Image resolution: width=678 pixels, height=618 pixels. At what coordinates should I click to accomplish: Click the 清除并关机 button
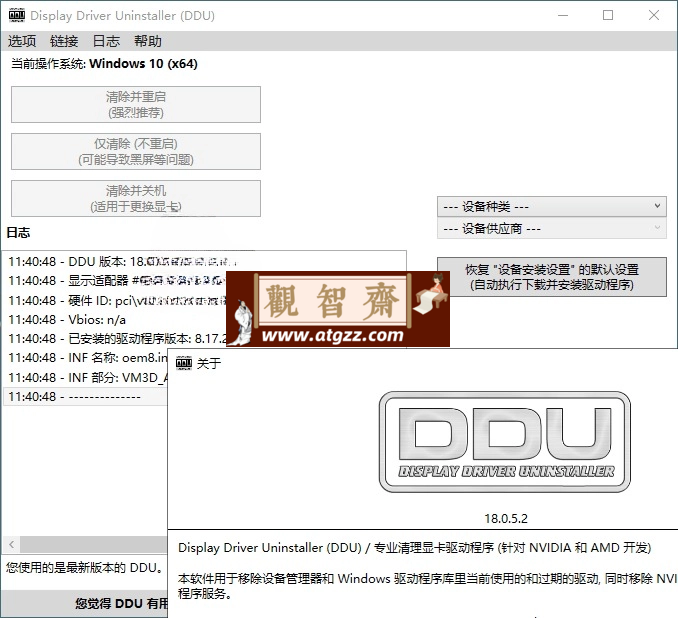point(136,199)
